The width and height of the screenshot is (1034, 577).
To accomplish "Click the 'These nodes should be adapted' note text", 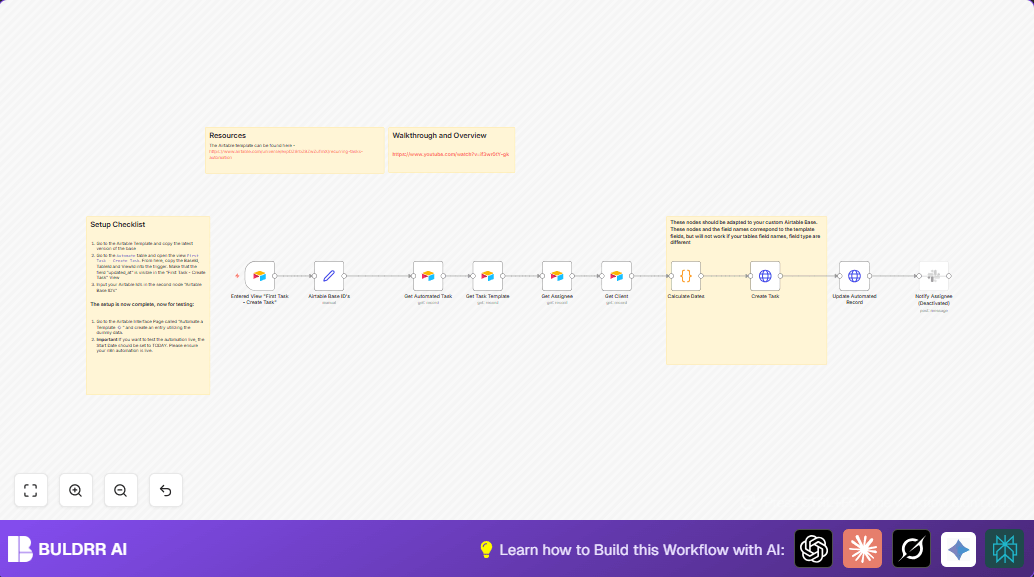I will tap(745, 232).
